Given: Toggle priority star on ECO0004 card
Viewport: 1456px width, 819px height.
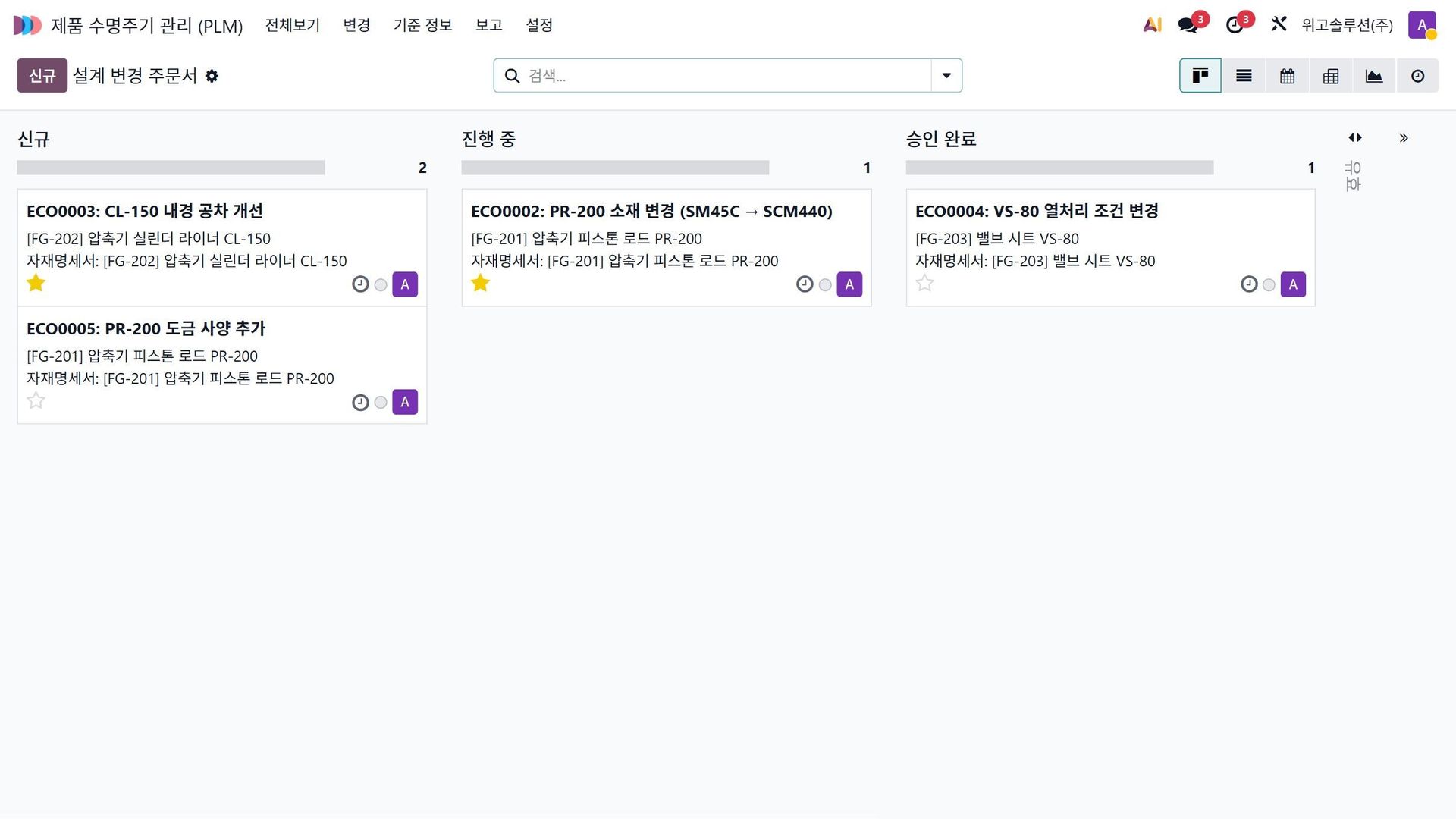Looking at the screenshot, I should (924, 283).
